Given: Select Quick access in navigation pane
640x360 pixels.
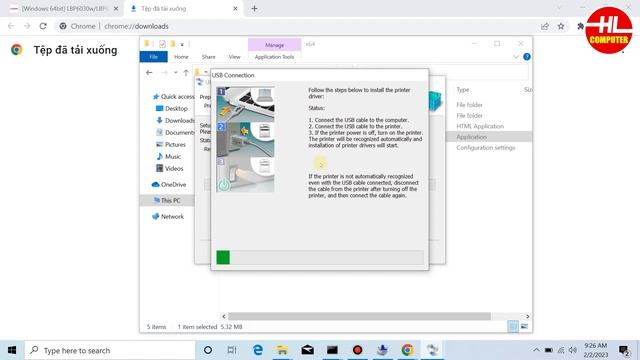Looking at the screenshot, I should click(x=173, y=97).
